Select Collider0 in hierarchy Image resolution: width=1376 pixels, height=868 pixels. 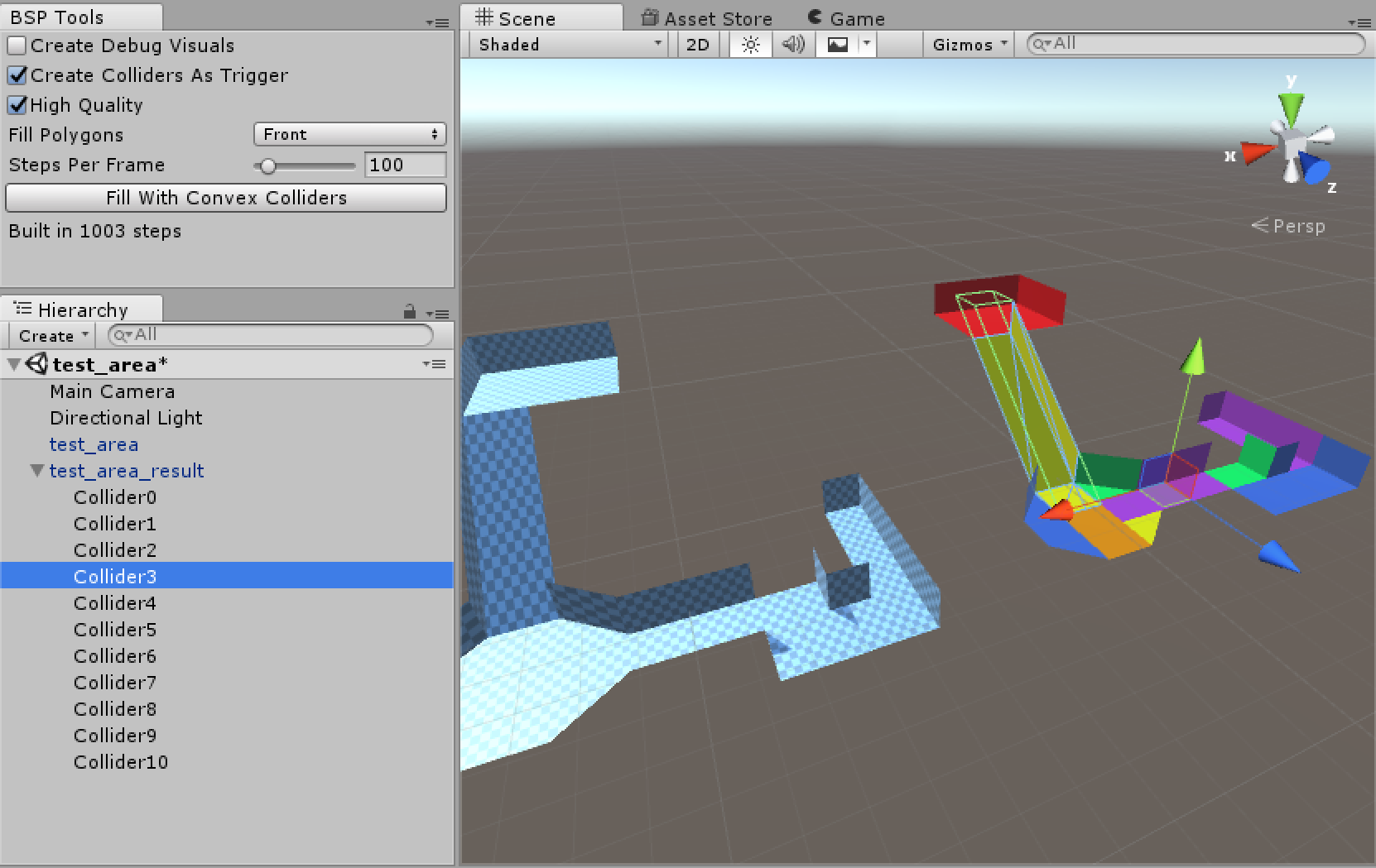(x=227, y=497)
